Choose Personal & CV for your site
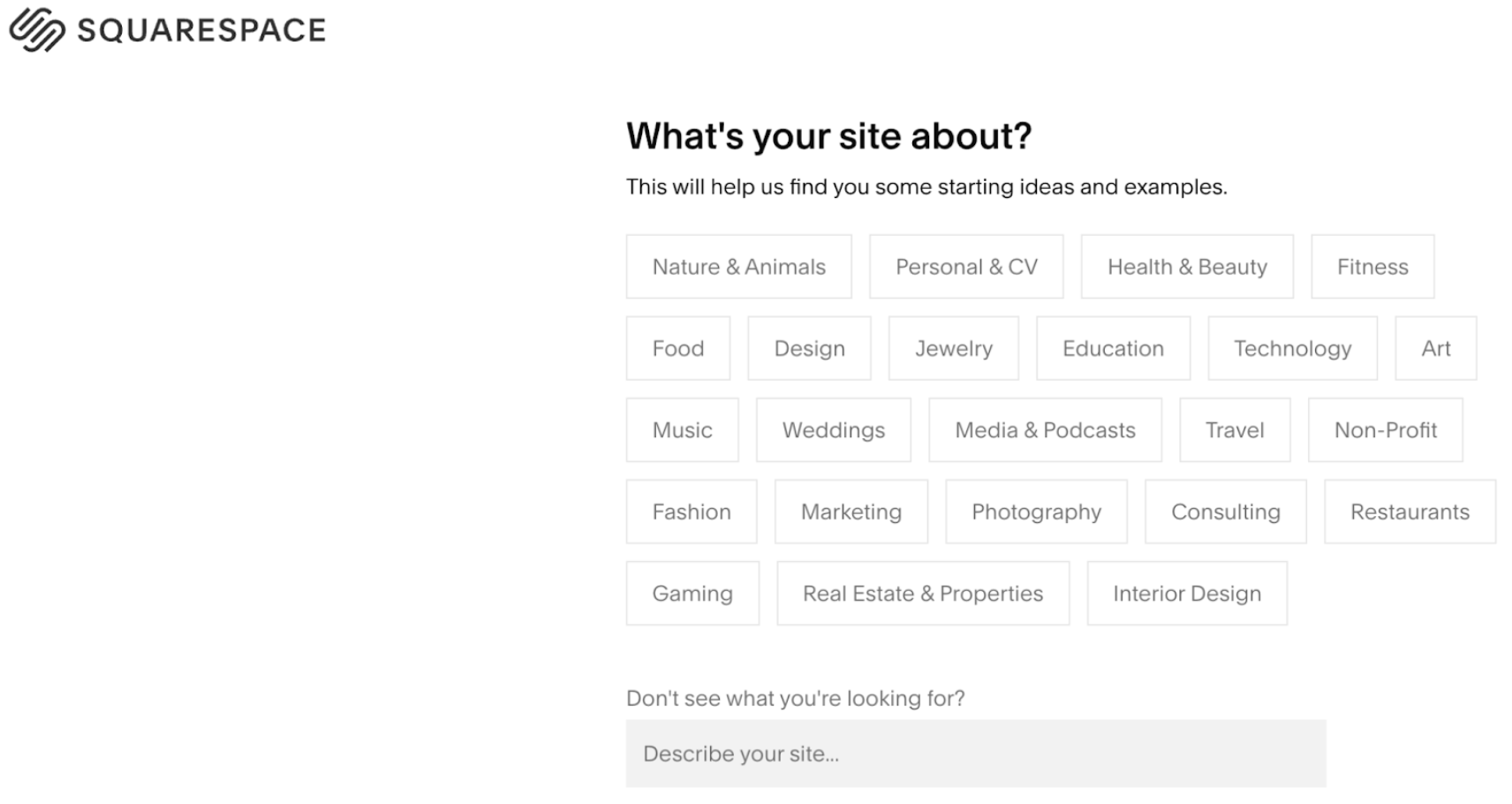 966,266
